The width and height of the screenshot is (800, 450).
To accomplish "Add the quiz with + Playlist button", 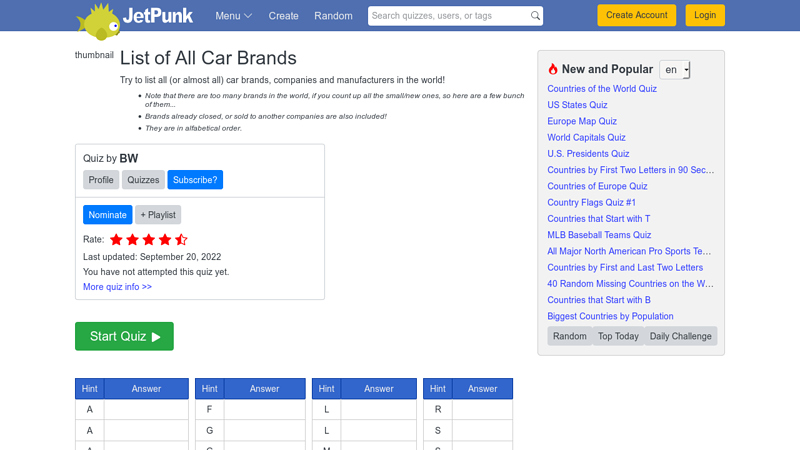I will coord(158,215).
